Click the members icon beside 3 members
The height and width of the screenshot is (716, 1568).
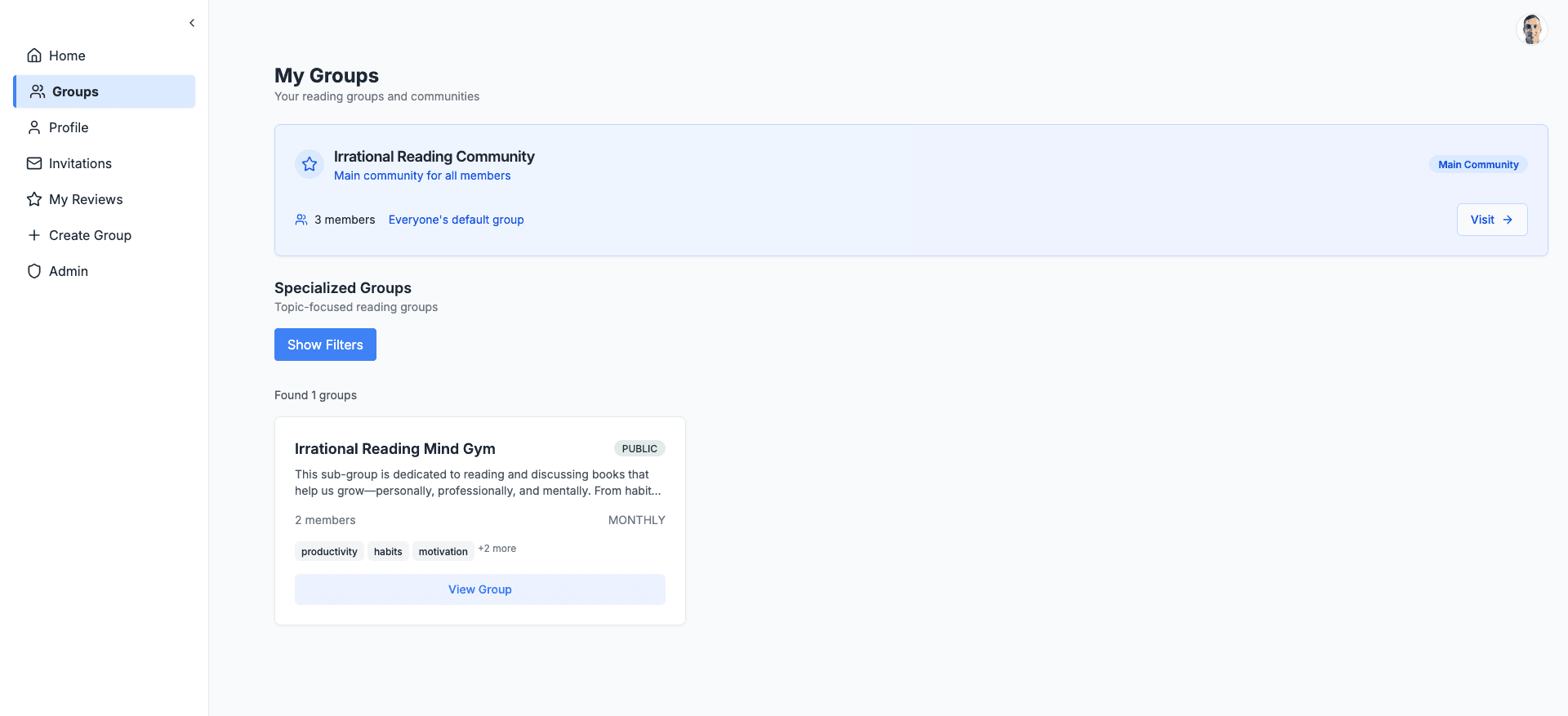301,220
